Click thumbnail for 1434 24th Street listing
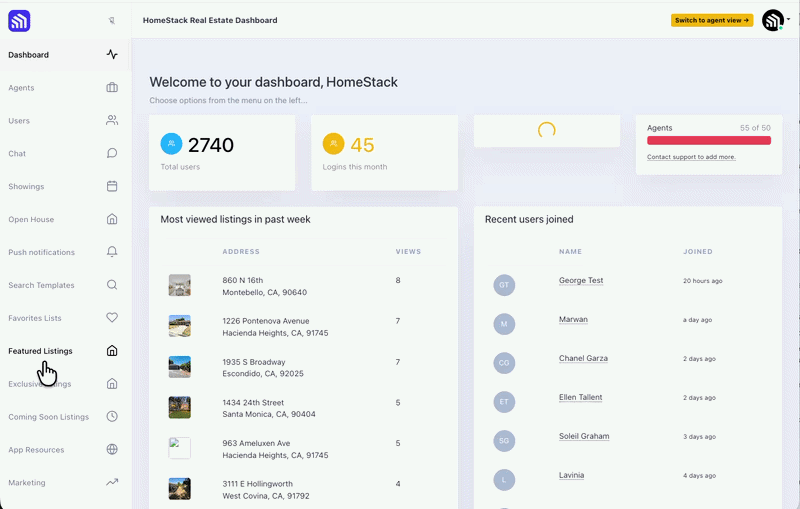This screenshot has height=509, width=800. [180, 408]
